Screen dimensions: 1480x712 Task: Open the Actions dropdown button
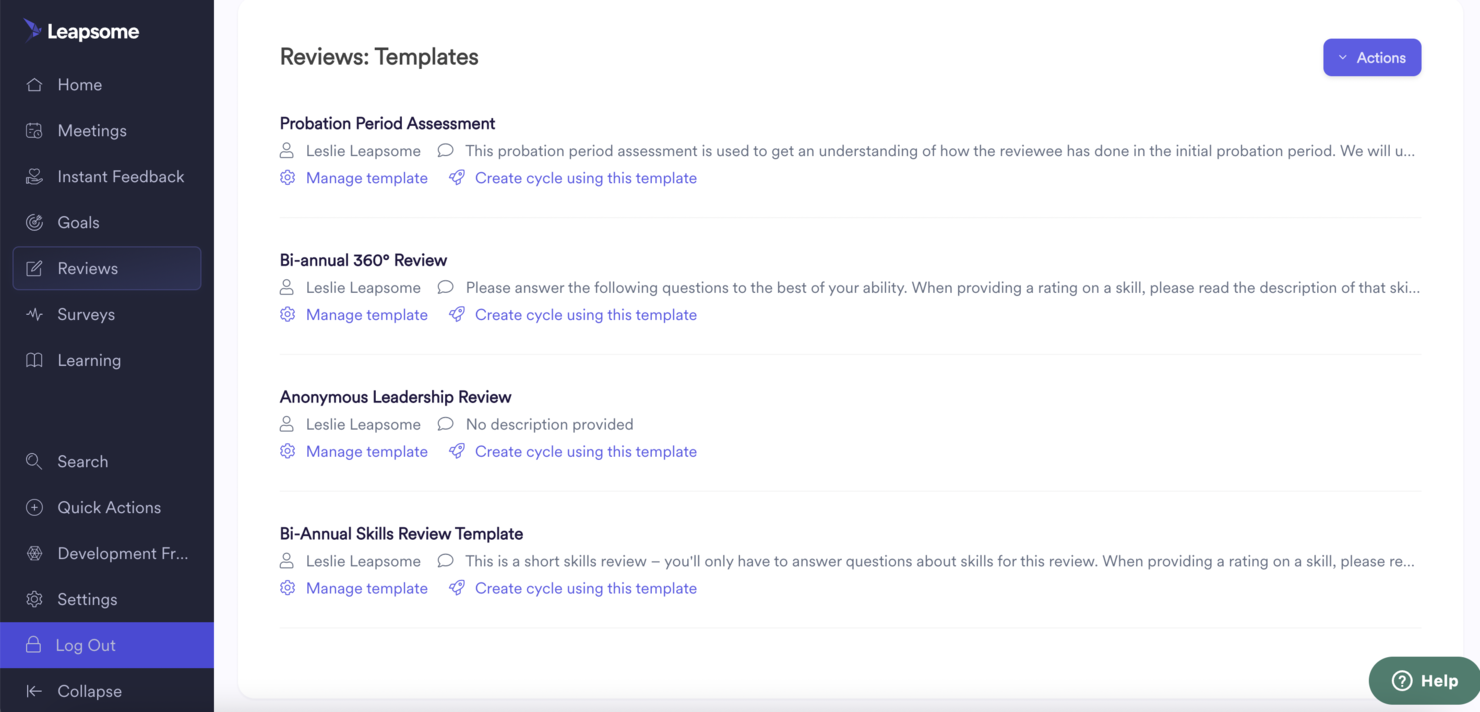[1372, 57]
